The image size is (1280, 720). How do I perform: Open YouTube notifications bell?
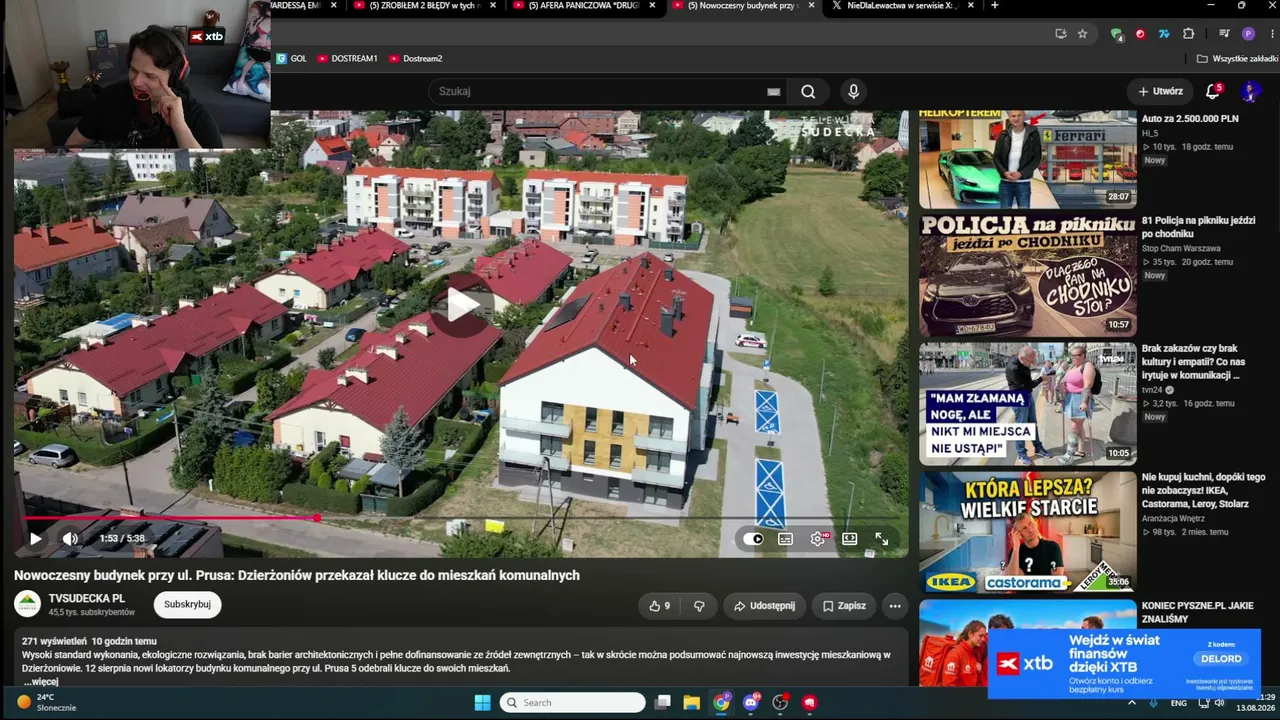point(1213,91)
